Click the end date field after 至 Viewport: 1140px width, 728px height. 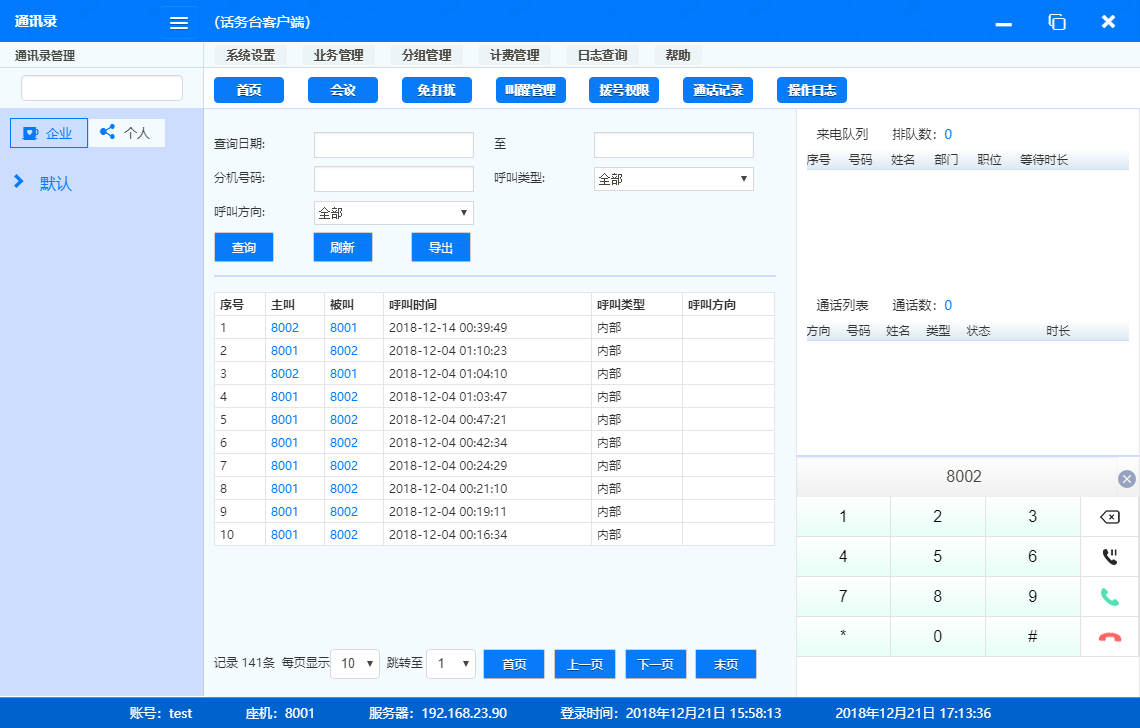(x=673, y=145)
